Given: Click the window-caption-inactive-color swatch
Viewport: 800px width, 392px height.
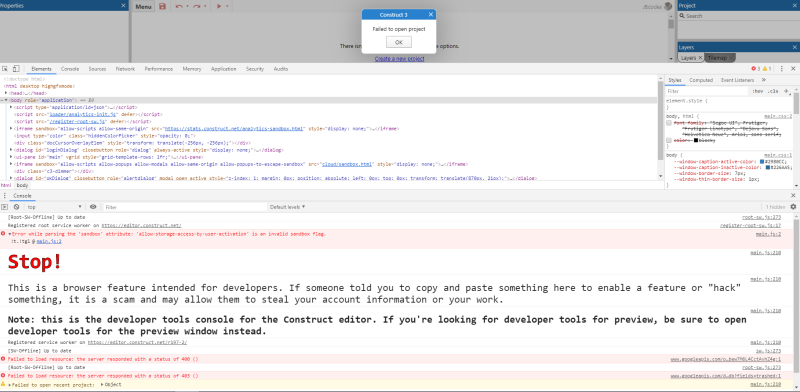Looking at the screenshot, I should [768, 167].
